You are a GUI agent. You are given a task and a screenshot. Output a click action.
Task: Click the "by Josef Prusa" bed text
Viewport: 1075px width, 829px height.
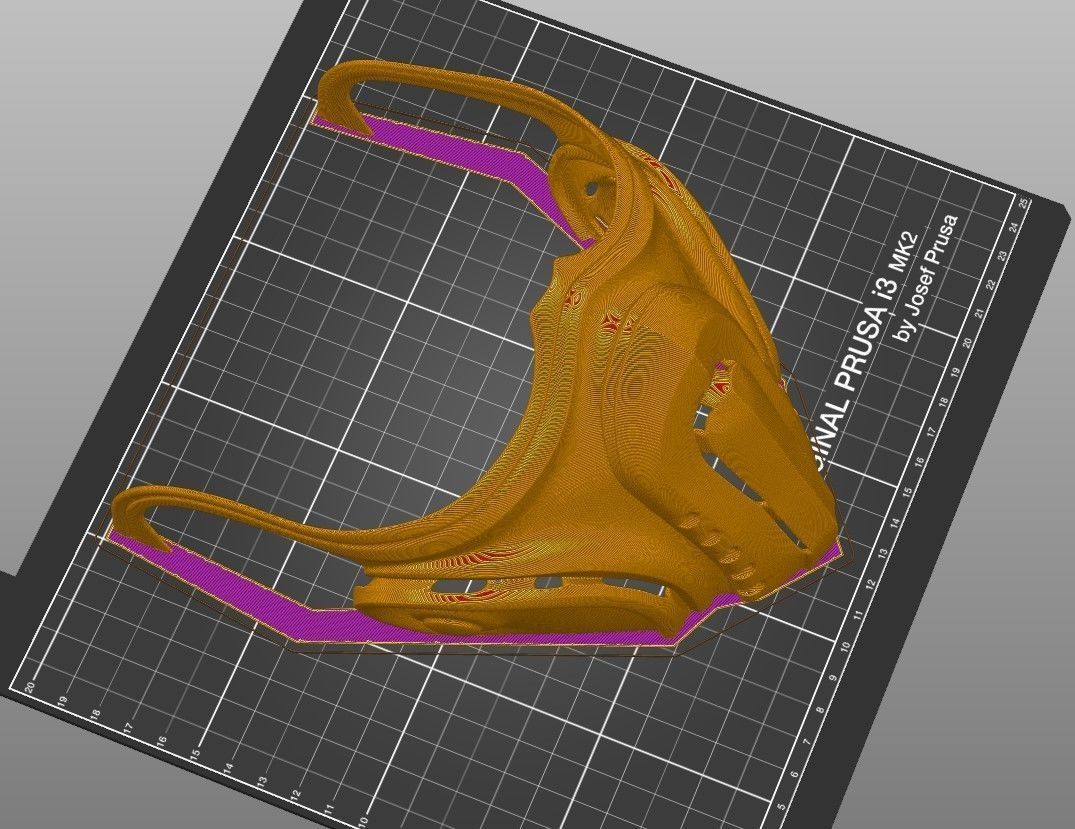coord(927,278)
